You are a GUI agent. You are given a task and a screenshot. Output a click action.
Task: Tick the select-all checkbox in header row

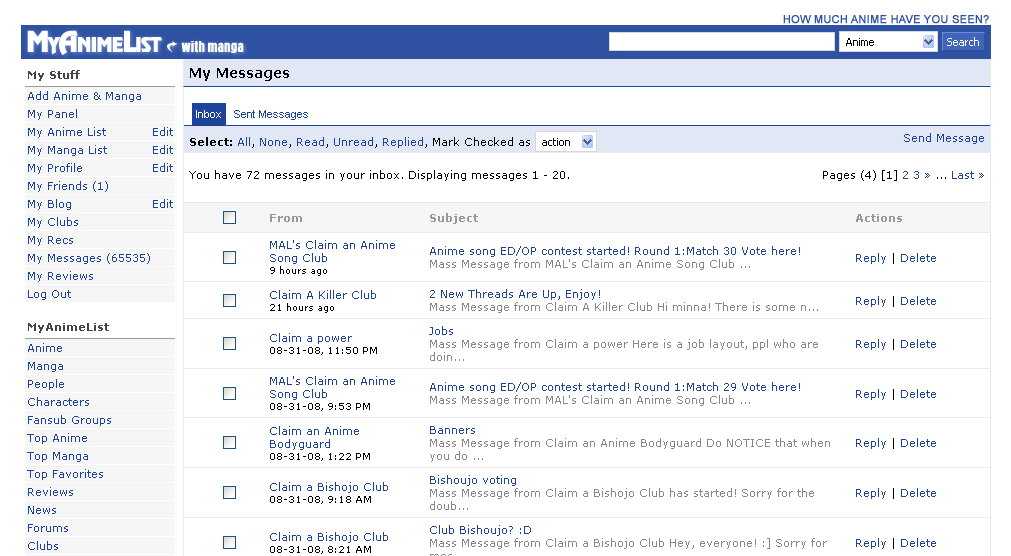pos(230,218)
